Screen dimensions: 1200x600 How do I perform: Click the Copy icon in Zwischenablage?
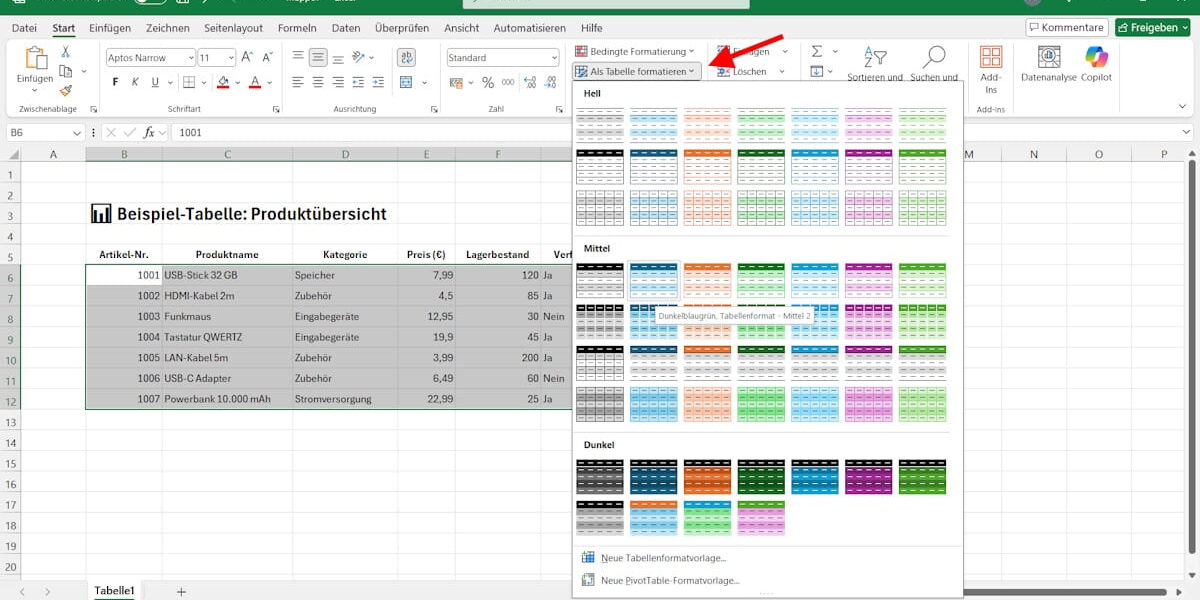pos(66,71)
